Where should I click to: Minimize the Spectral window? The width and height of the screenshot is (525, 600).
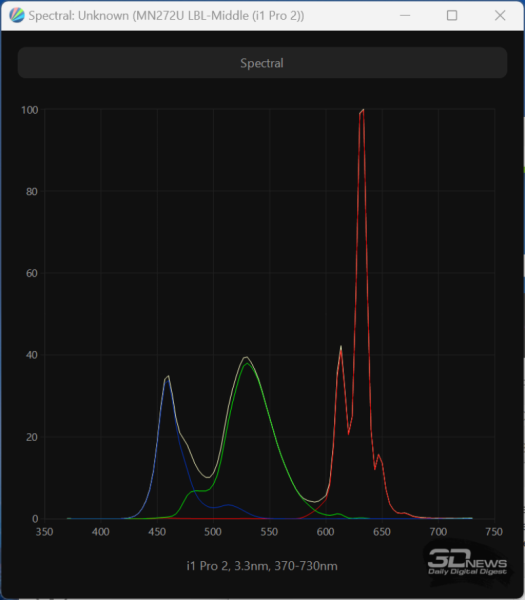405,16
